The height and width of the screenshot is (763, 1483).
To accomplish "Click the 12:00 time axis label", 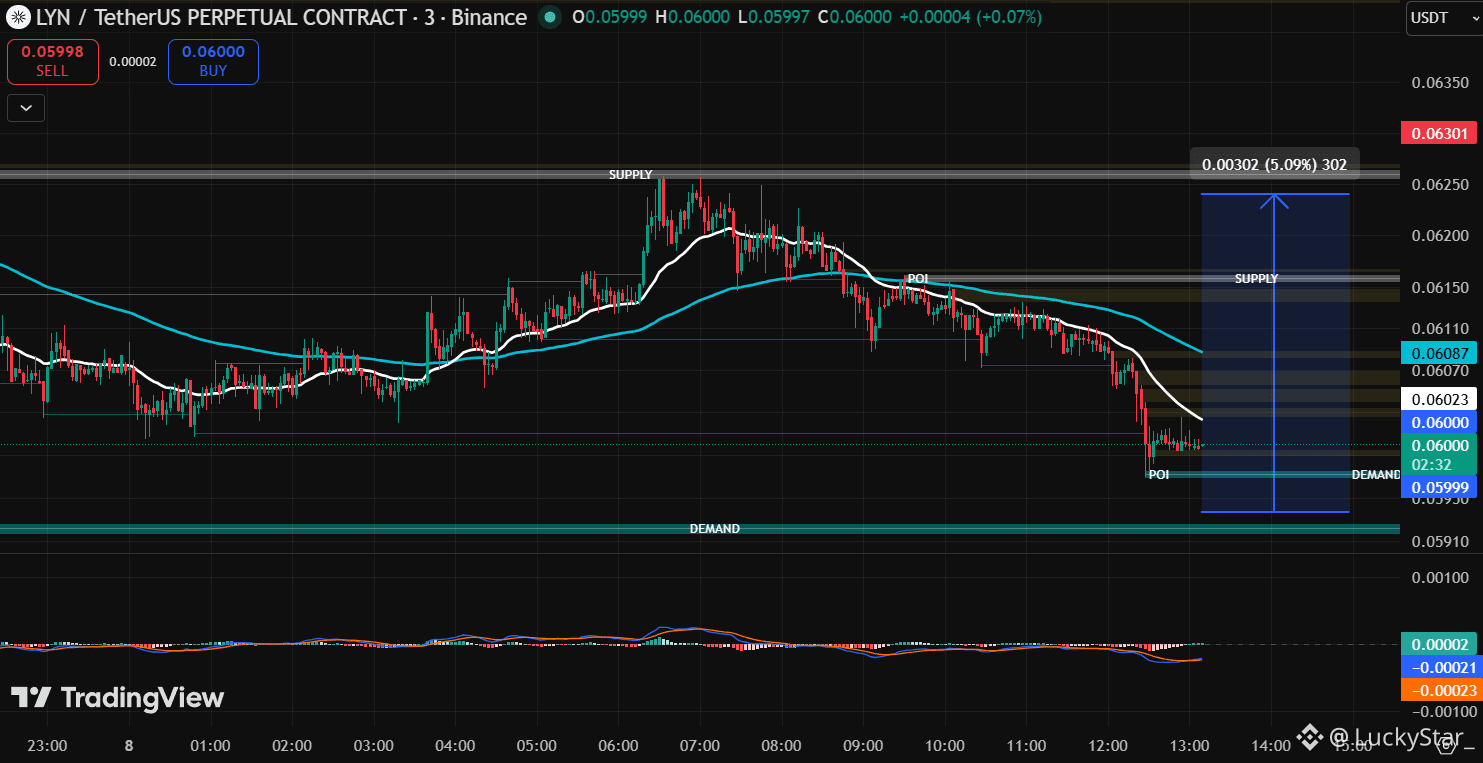I will [x=1108, y=745].
